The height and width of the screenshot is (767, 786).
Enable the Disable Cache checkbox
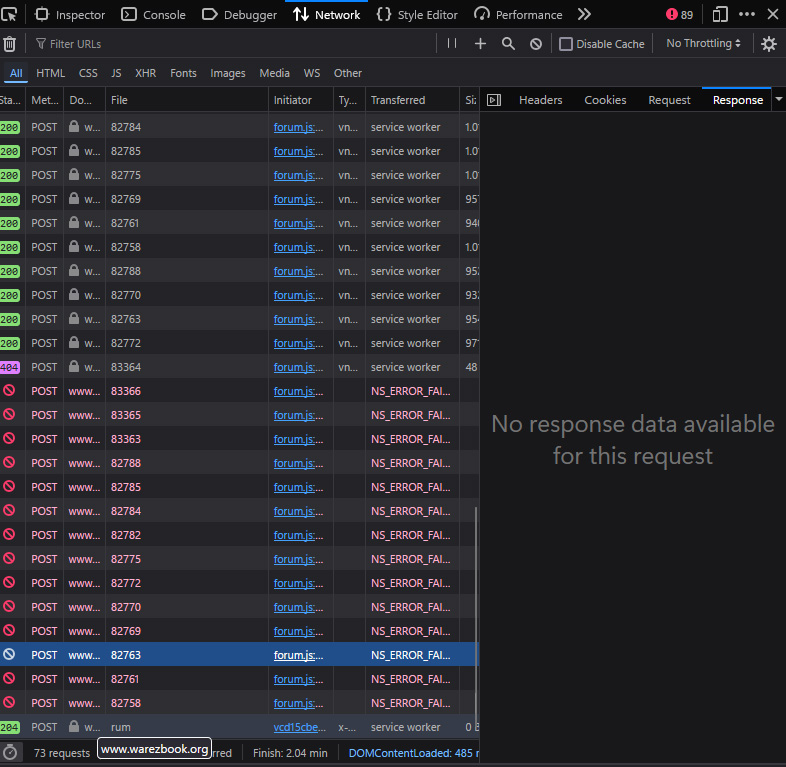pyautogui.click(x=566, y=44)
